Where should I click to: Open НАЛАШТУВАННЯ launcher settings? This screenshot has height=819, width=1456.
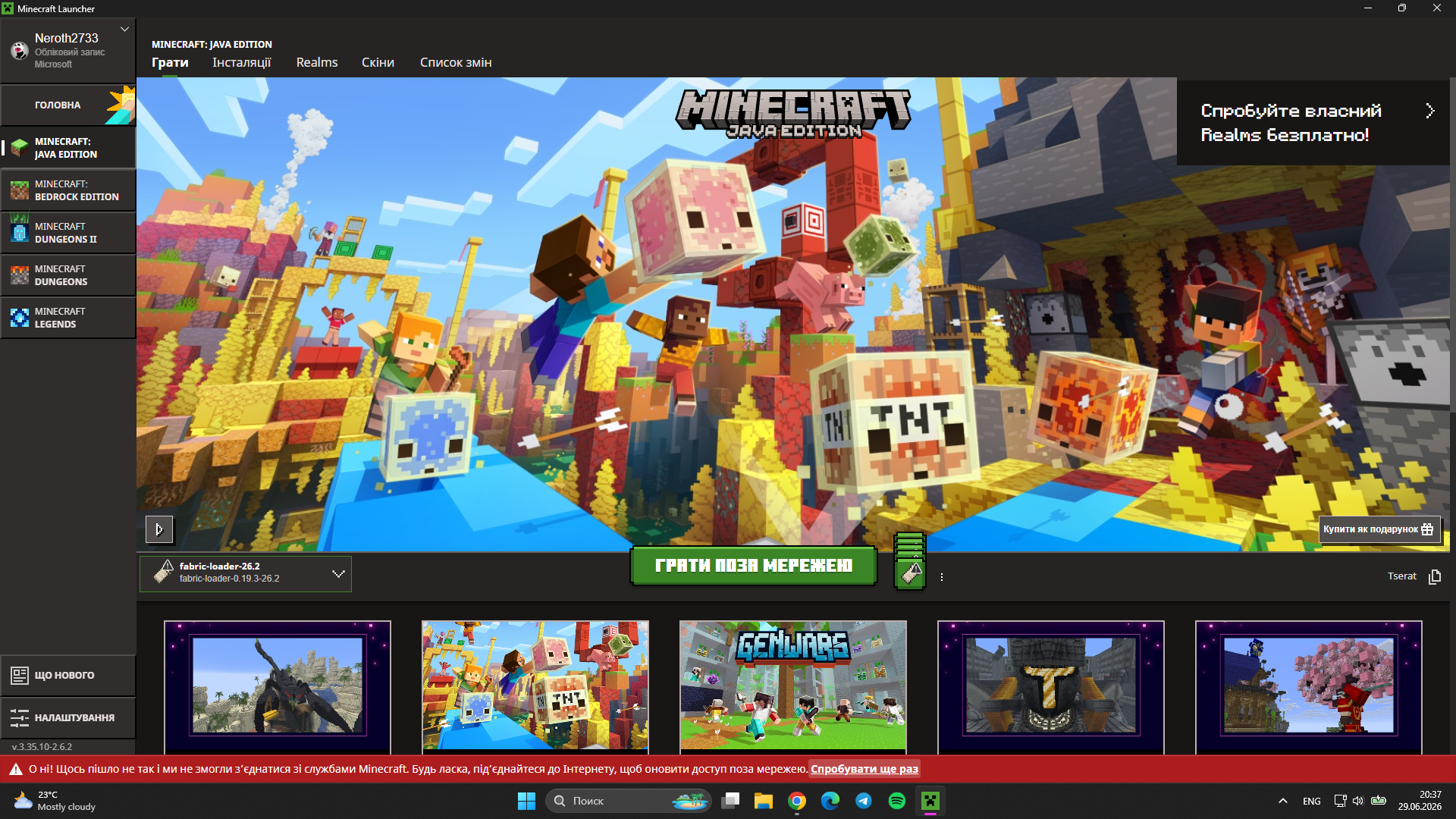[x=68, y=717]
